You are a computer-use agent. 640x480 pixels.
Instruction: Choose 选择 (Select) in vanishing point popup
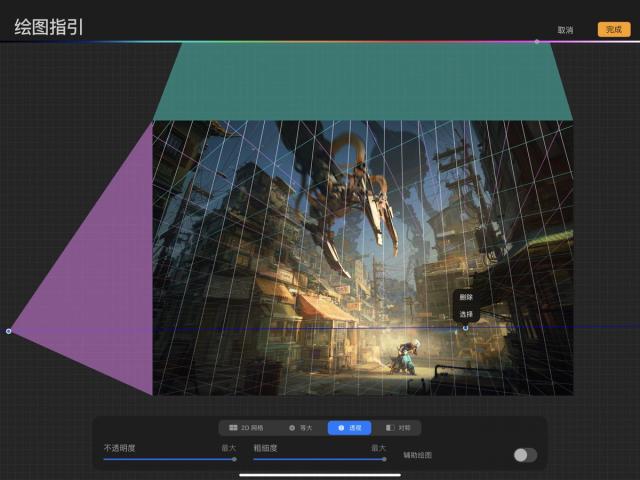point(466,314)
